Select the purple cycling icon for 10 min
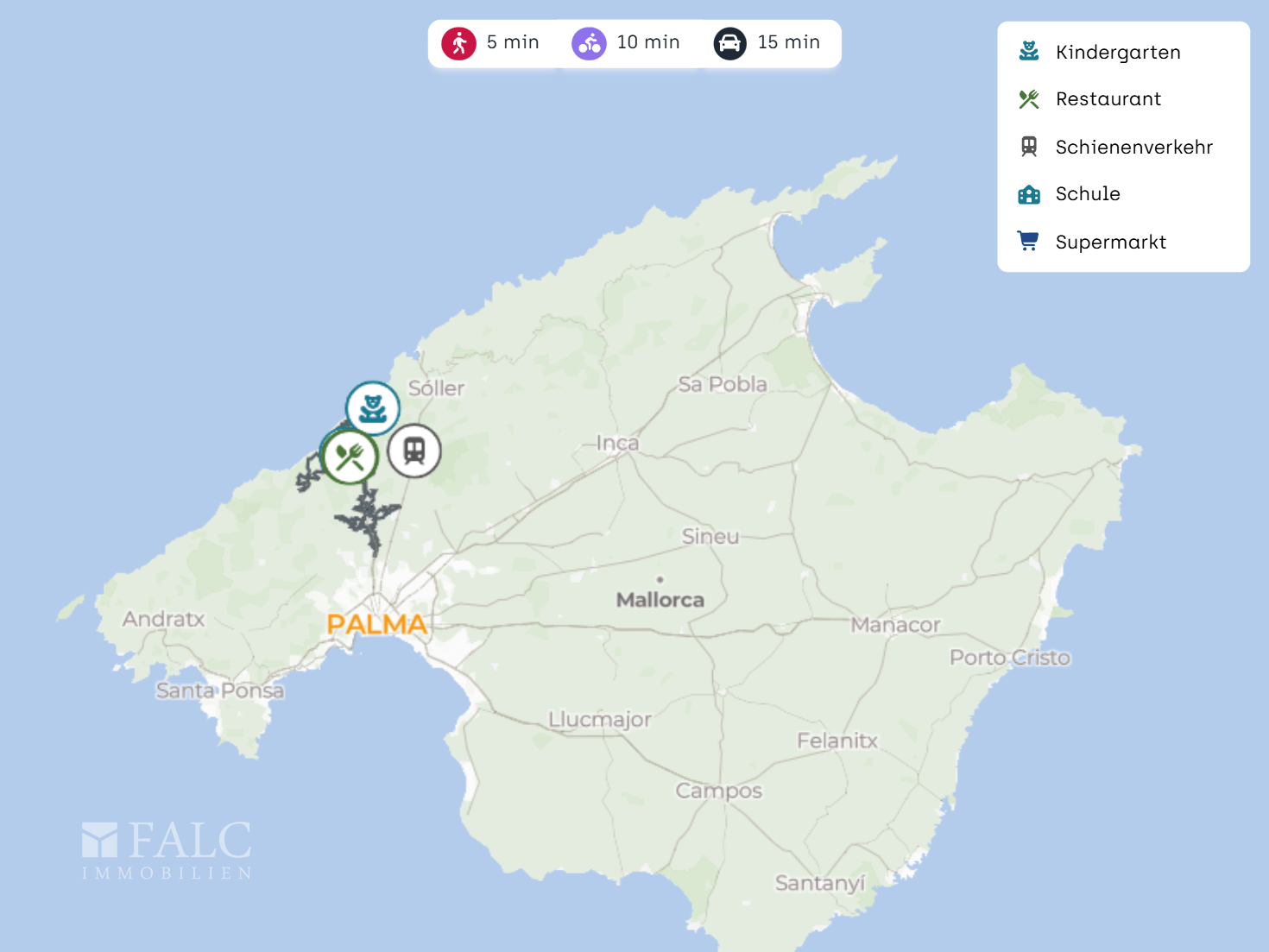Viewport: 1269px width, 952px height. click(x=589, y=43)
